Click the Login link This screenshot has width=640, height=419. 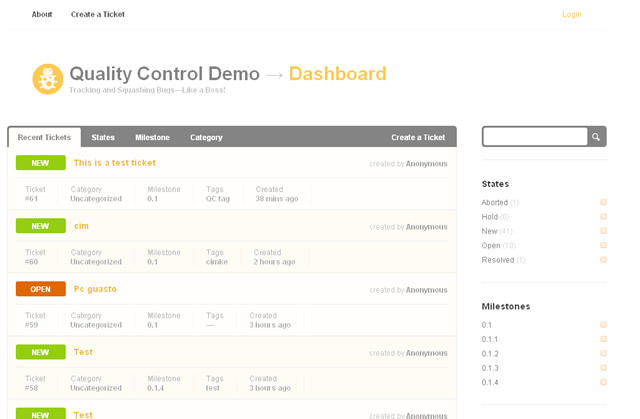pyautogui.click(x=571, y=15)
